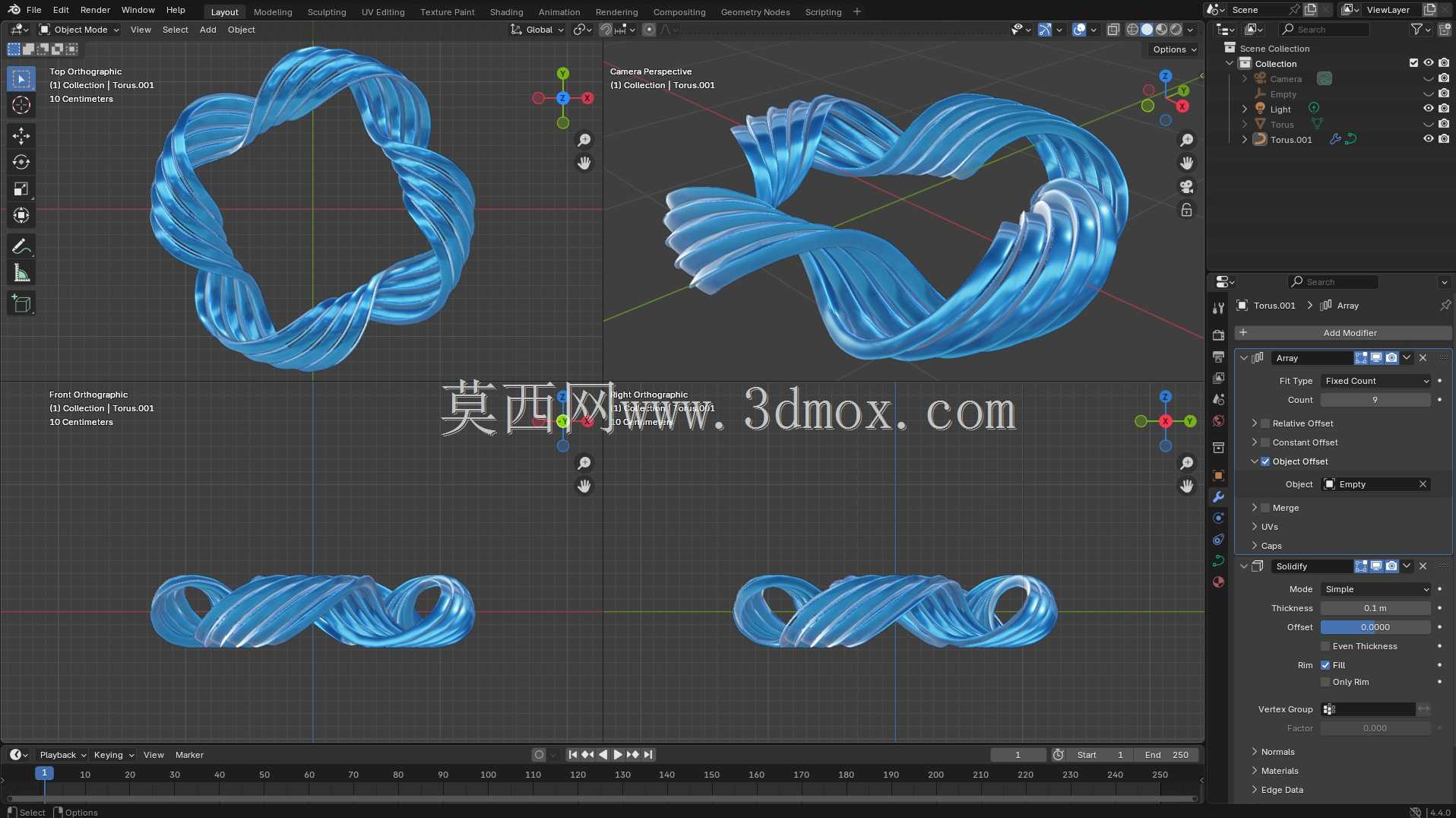1456x818 pixels.
Task: Open the Tool properties tab icon
Action: coord(1218,308)
